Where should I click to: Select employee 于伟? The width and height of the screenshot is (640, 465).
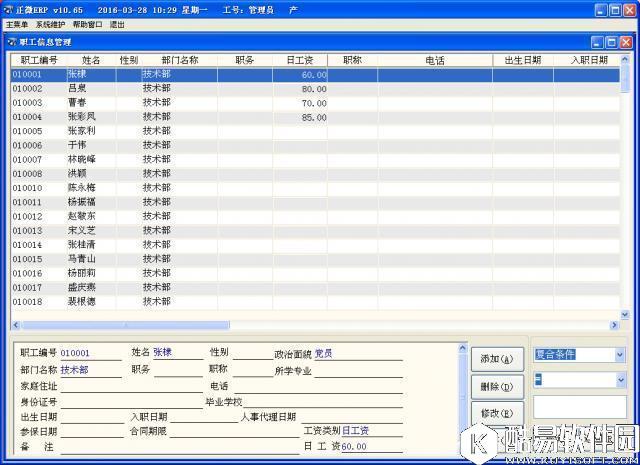pos(315,145)
